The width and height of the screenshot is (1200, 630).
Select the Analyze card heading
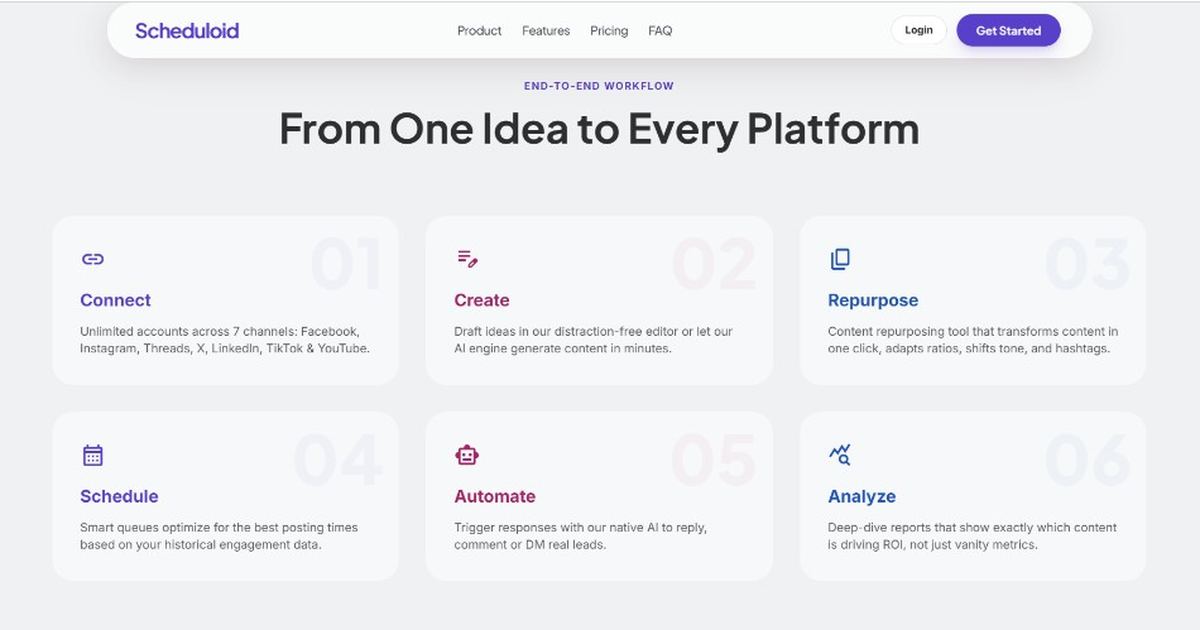coord(862,496)
